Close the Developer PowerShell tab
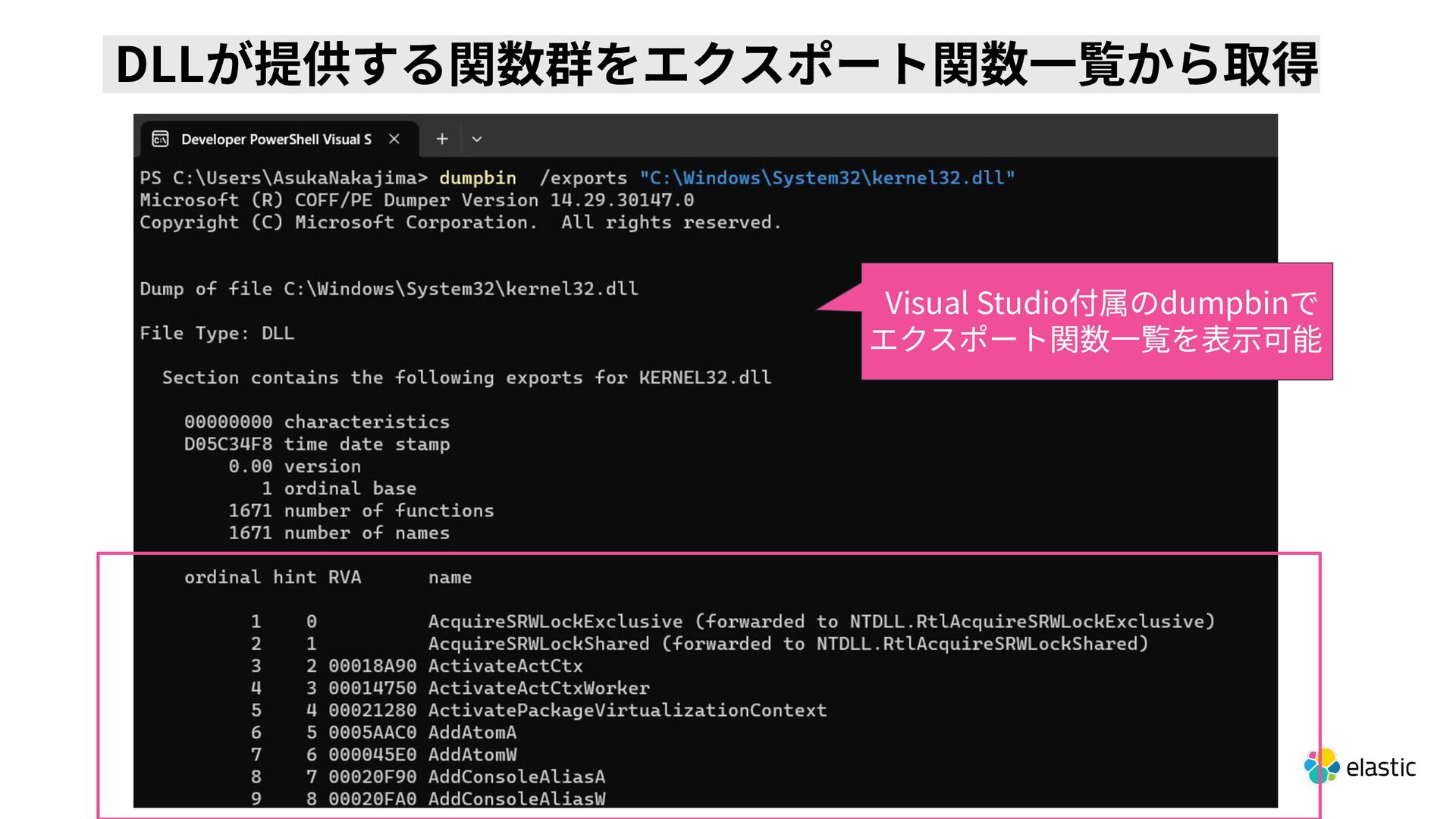The image size is (1456, 819). coord(394,139)
